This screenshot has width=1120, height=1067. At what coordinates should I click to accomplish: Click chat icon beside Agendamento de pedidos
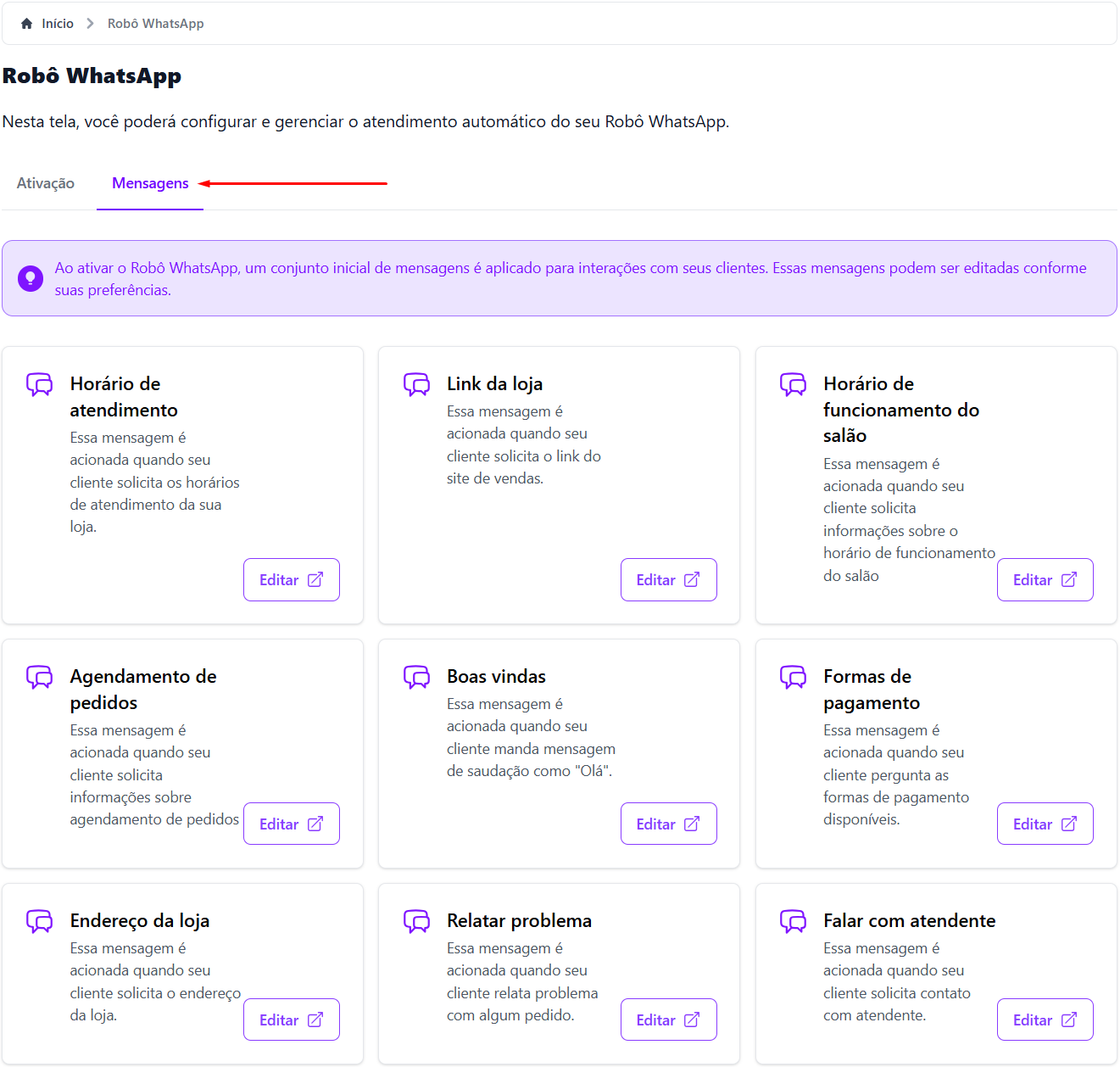[39, 677]
